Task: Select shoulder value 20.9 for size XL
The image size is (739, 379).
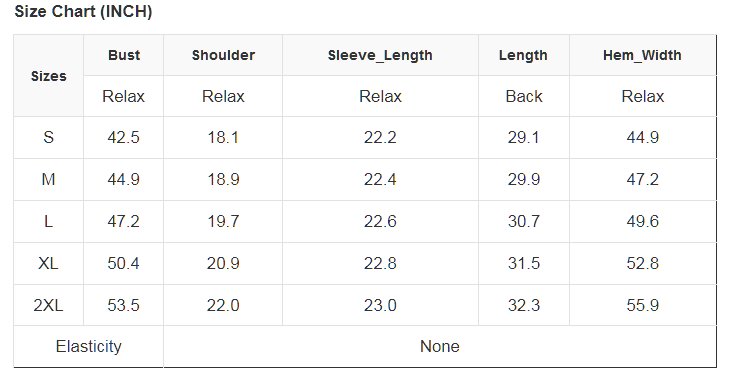Action: click(223, 264)
